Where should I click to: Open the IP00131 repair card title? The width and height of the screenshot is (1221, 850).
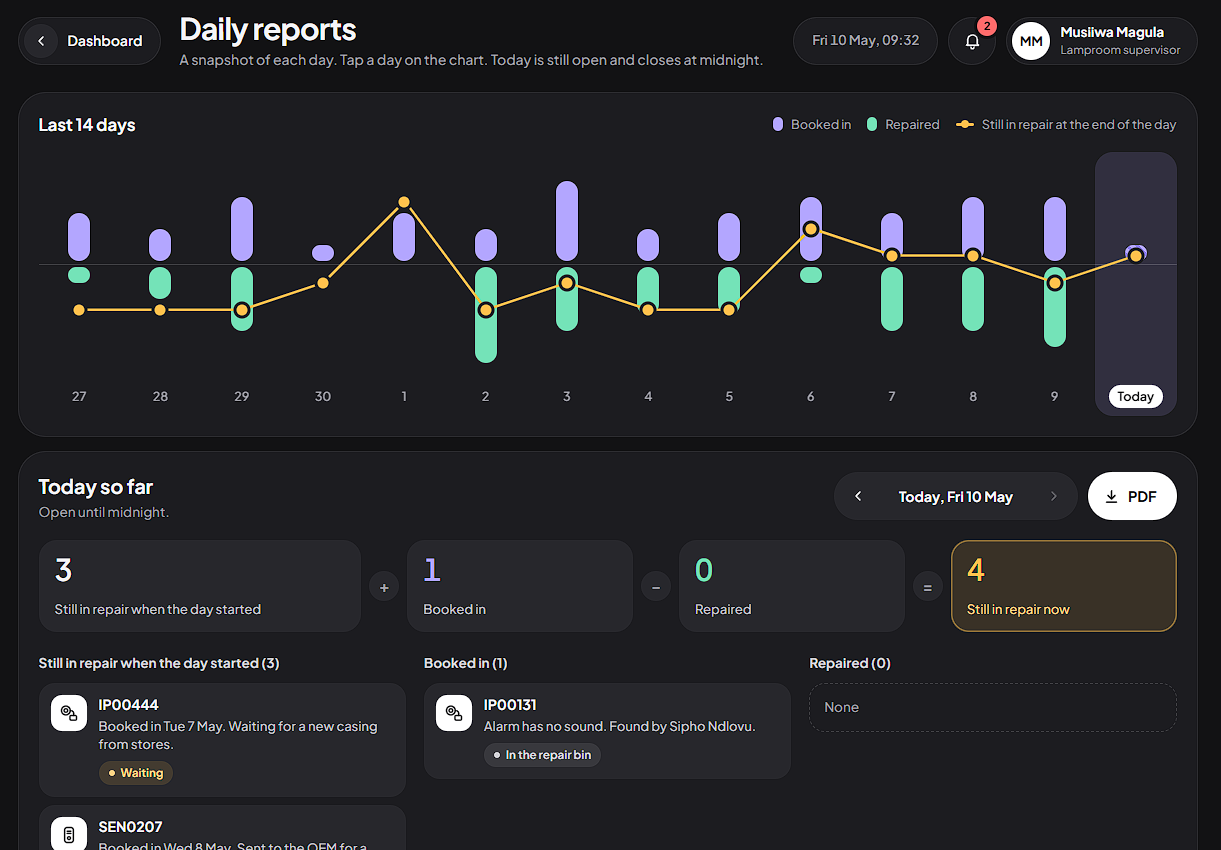tap(510, 705)
